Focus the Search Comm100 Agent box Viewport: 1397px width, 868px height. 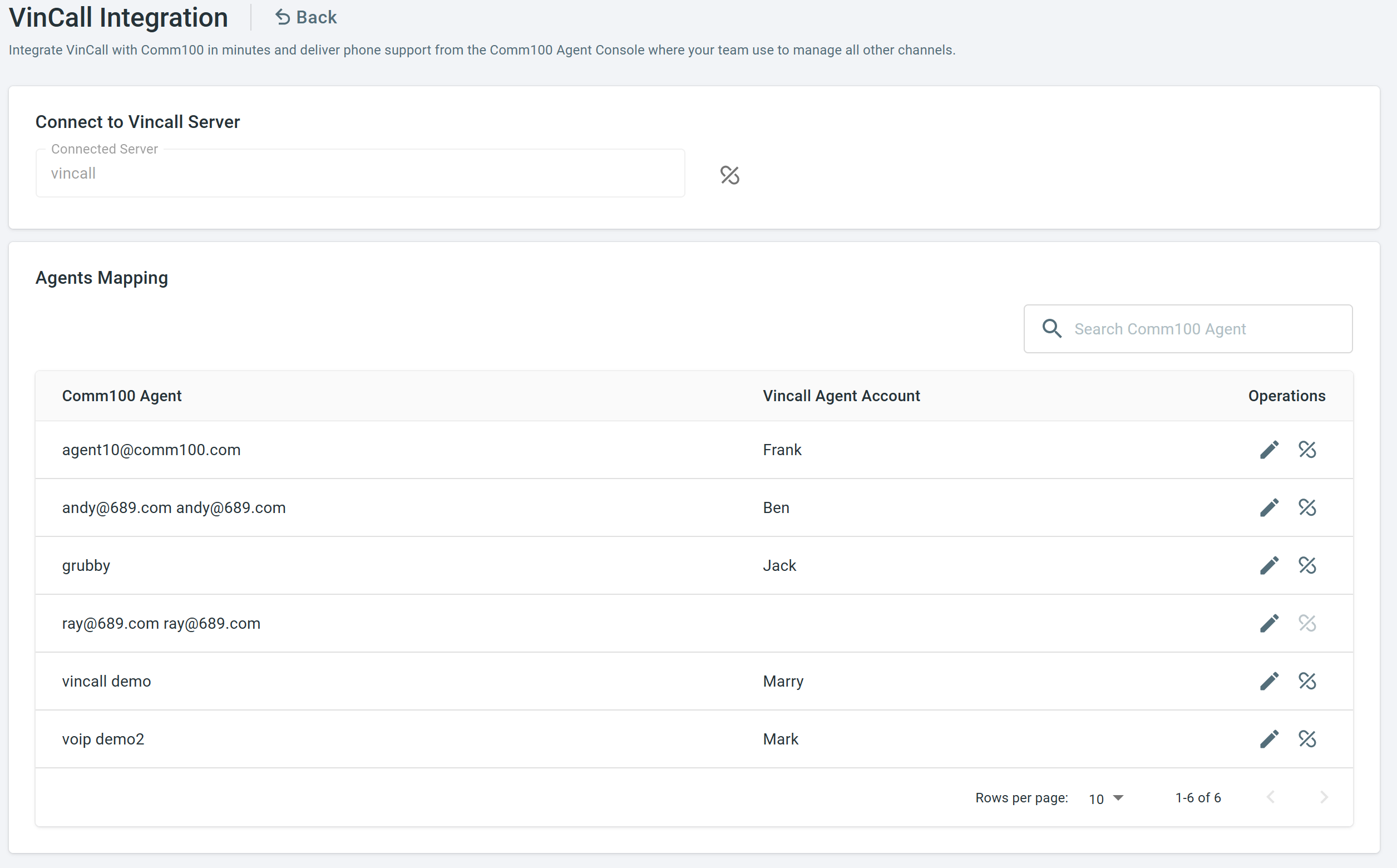[1187, 329]
